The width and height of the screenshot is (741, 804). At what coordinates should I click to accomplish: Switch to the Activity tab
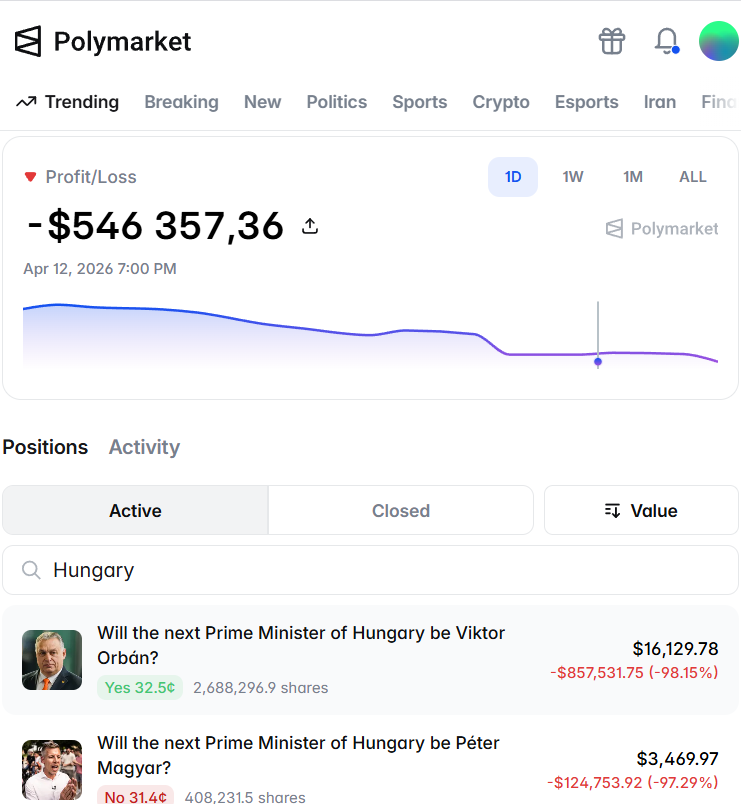(x=144, y=447)
